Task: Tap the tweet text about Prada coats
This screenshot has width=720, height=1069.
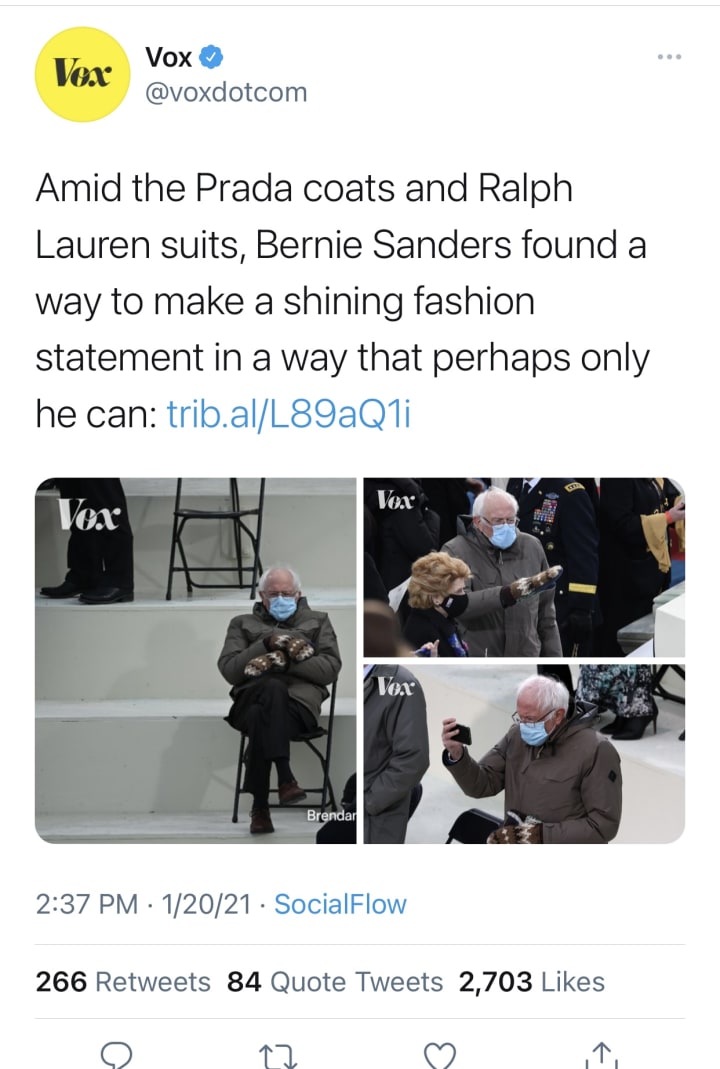Action: click(342, 300)
